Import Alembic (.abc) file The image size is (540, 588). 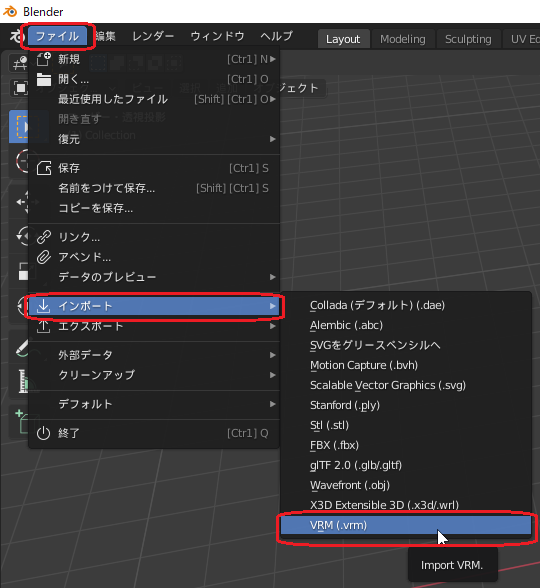(406, 325)
